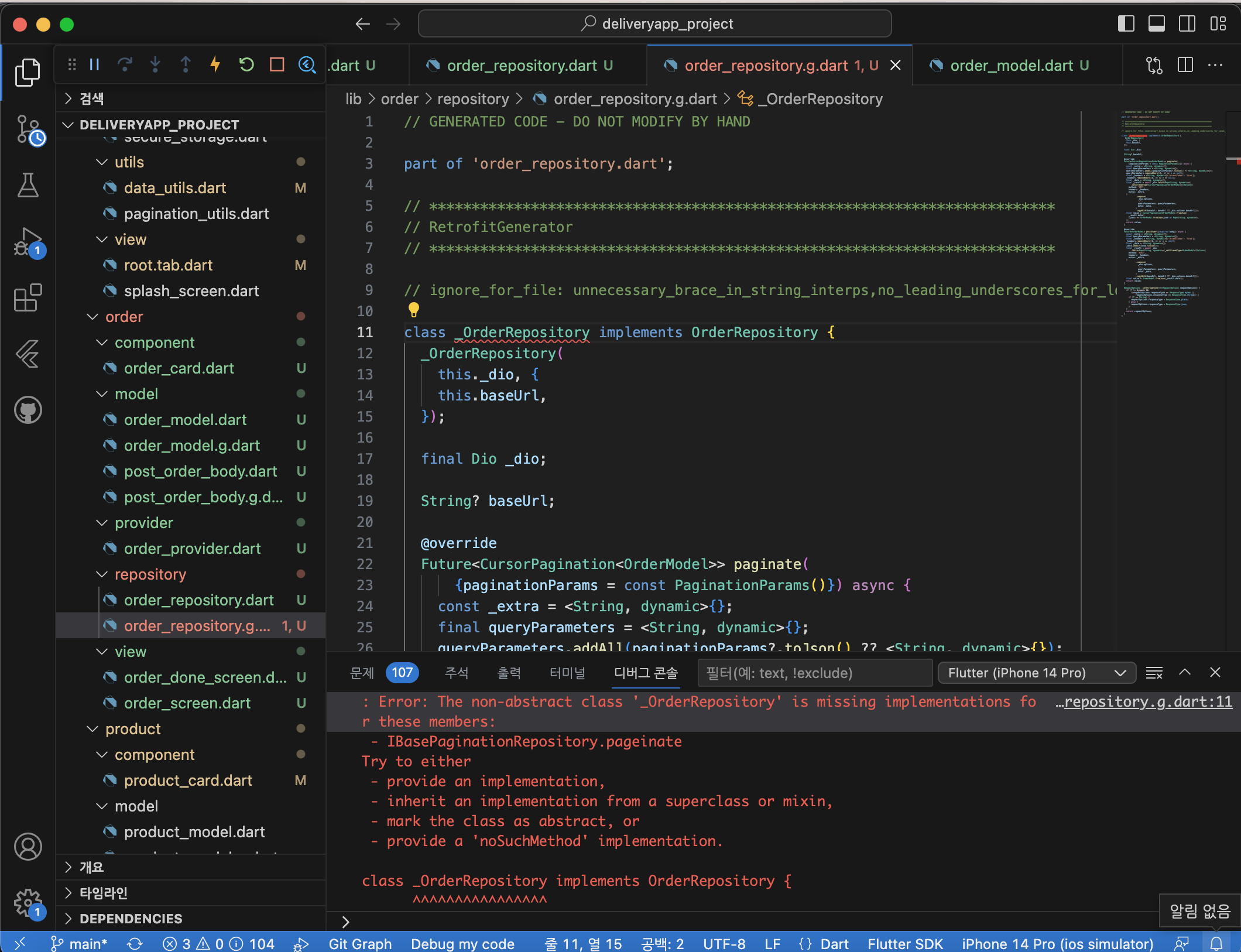Click the debug Step Out button
Screen dimensions: 1241x952
186,64
